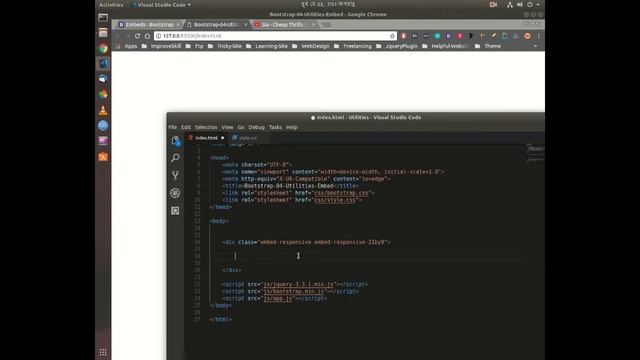The image size is (640, 360).
Task: Open the clock in the top bar
Action: [328, 4]
